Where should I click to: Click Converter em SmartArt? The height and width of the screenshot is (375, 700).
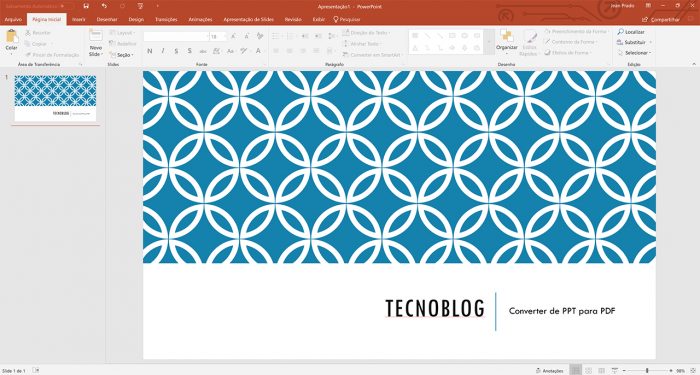(x=373, y=54)
